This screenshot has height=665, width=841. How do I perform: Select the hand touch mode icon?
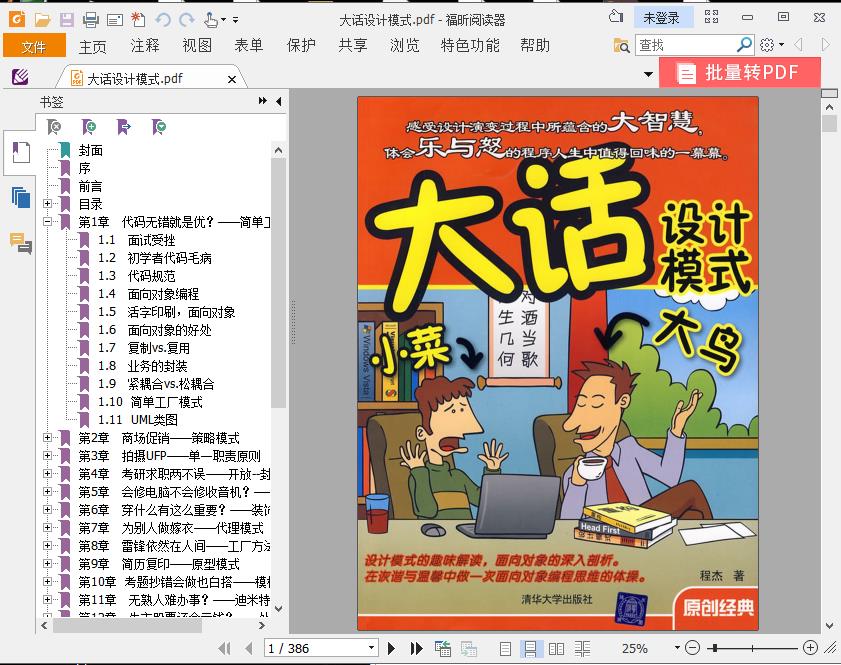tap(211, 20)
